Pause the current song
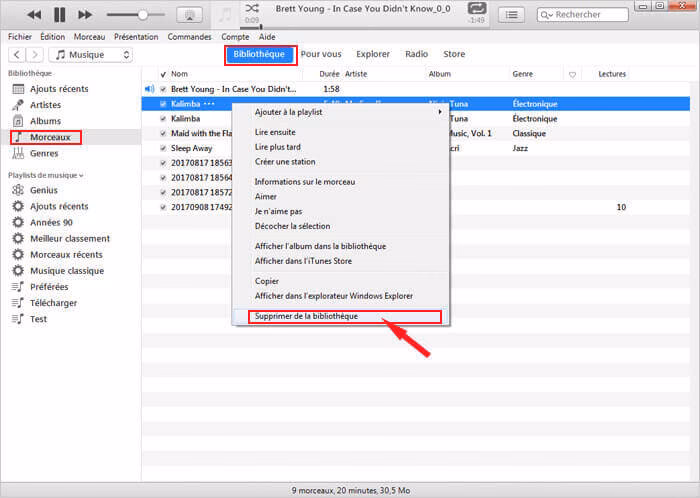Screen dimensions: 700x498 click(59, 15)
